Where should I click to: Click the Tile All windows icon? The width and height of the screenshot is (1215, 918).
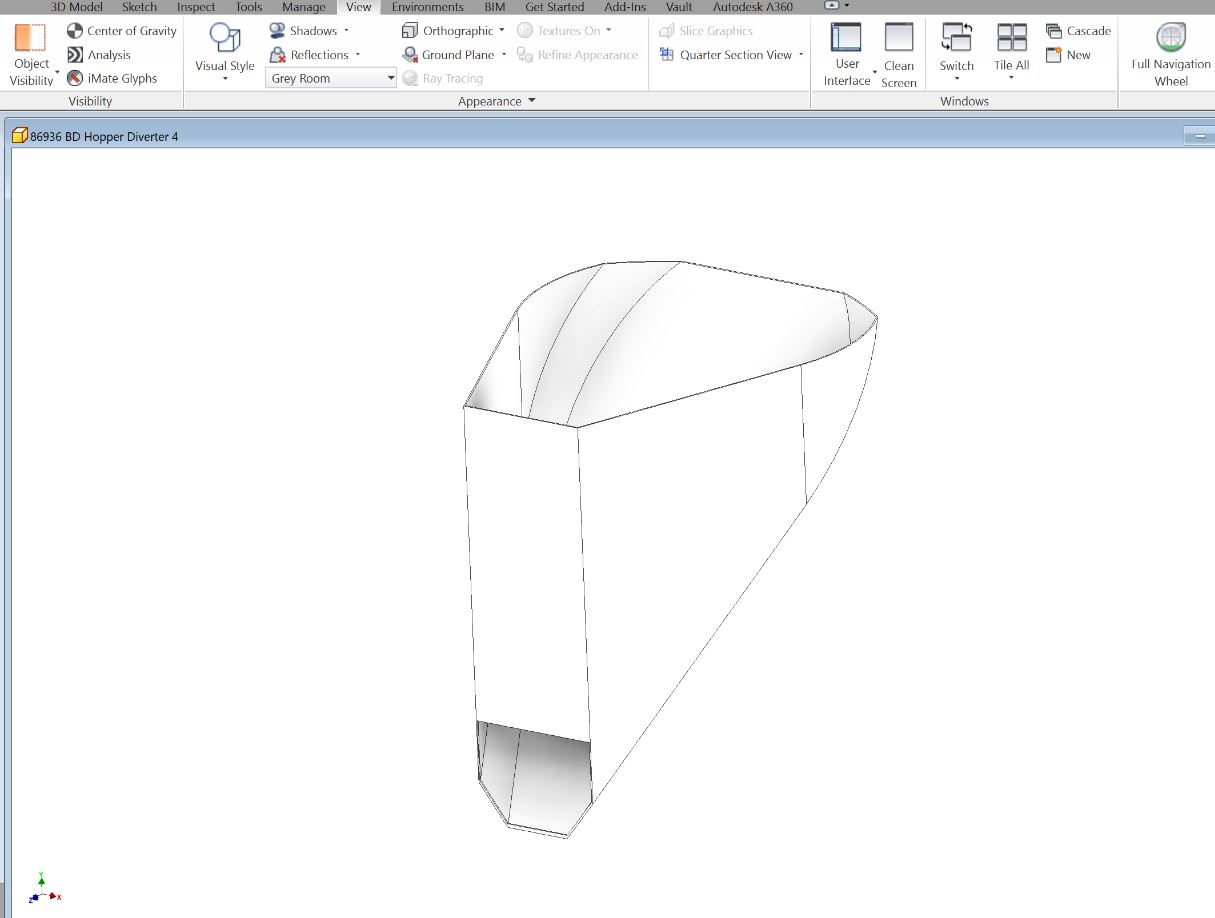(1012, 38)
